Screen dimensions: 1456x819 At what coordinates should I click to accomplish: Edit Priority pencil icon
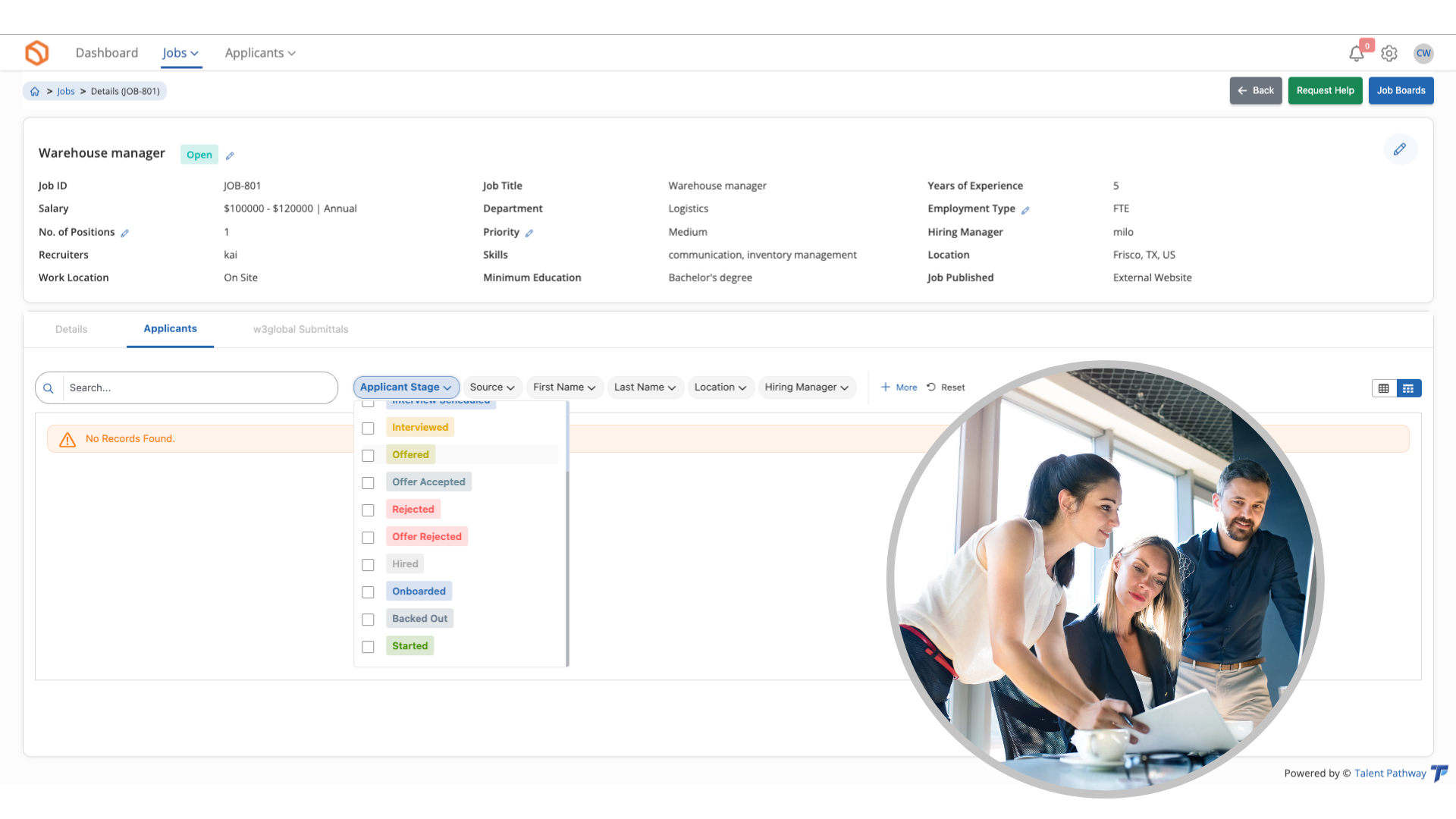[x=529, y=233]
